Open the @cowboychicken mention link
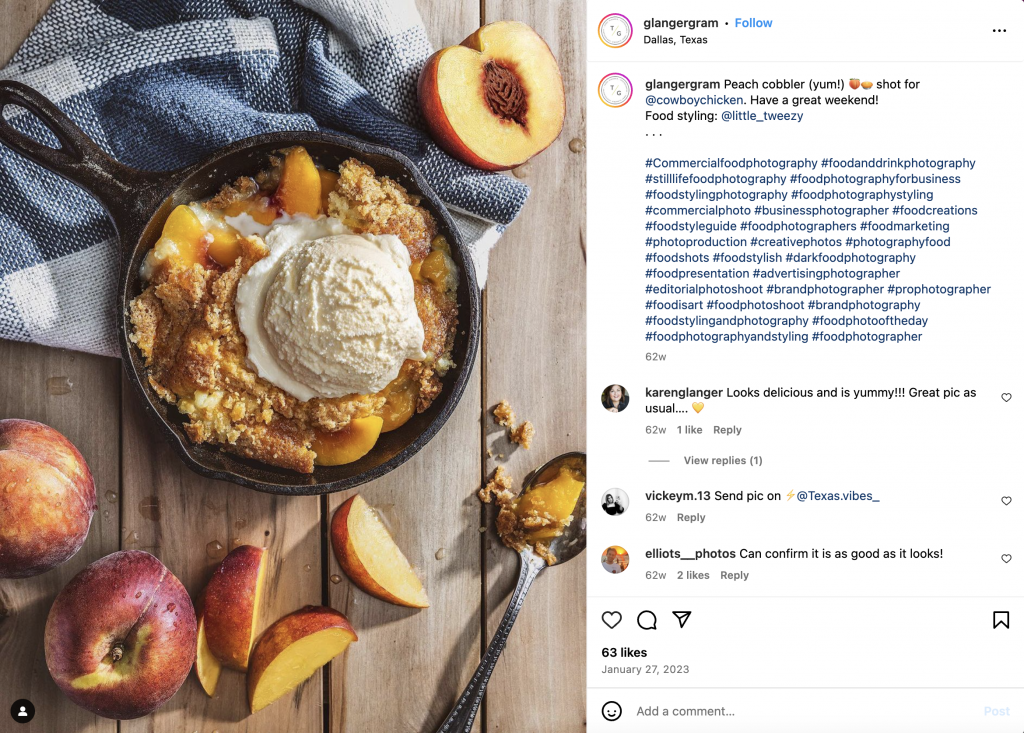Image resolution: width=1024 pixels, height=733 pixels. [694, 100]
